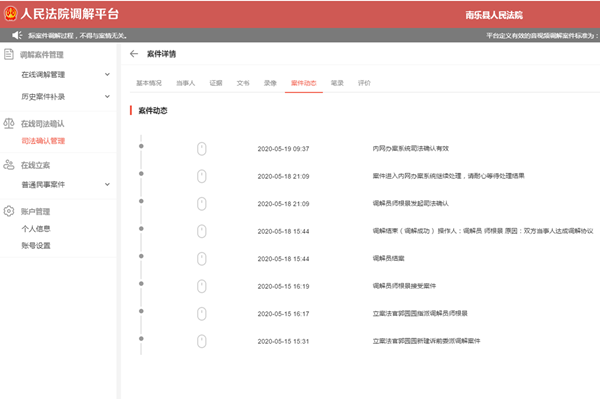
Task: Click 南乐县人民法院 in header
Action: point(494,15)
